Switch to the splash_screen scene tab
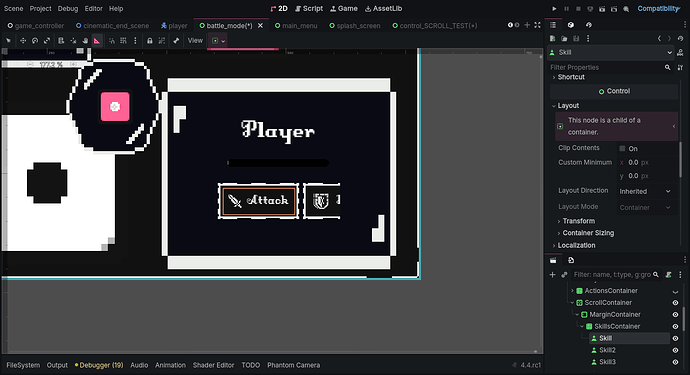690x375 pixels. [x=355, y=26]
